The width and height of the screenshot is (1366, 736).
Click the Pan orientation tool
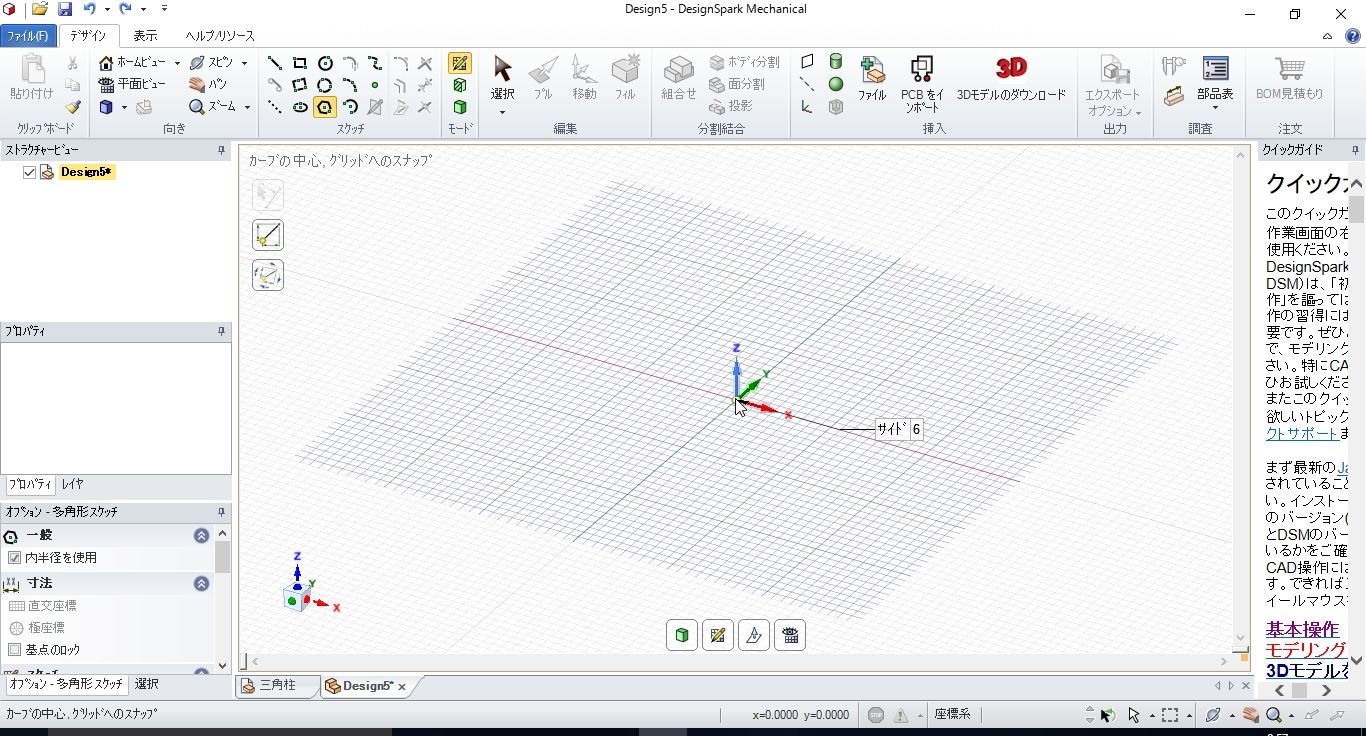click(x=208, y=84)
